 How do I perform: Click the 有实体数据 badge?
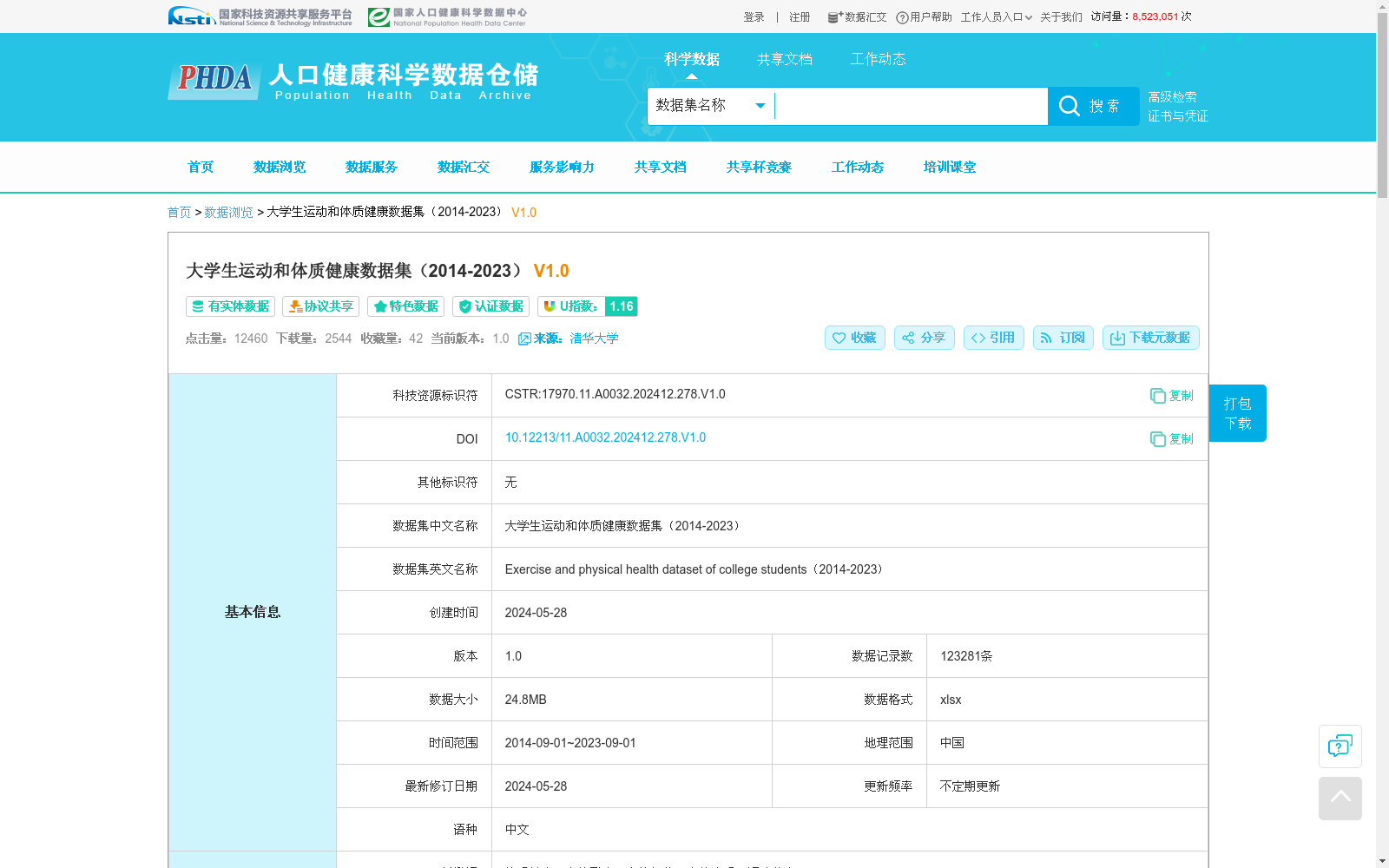point(230,306)
